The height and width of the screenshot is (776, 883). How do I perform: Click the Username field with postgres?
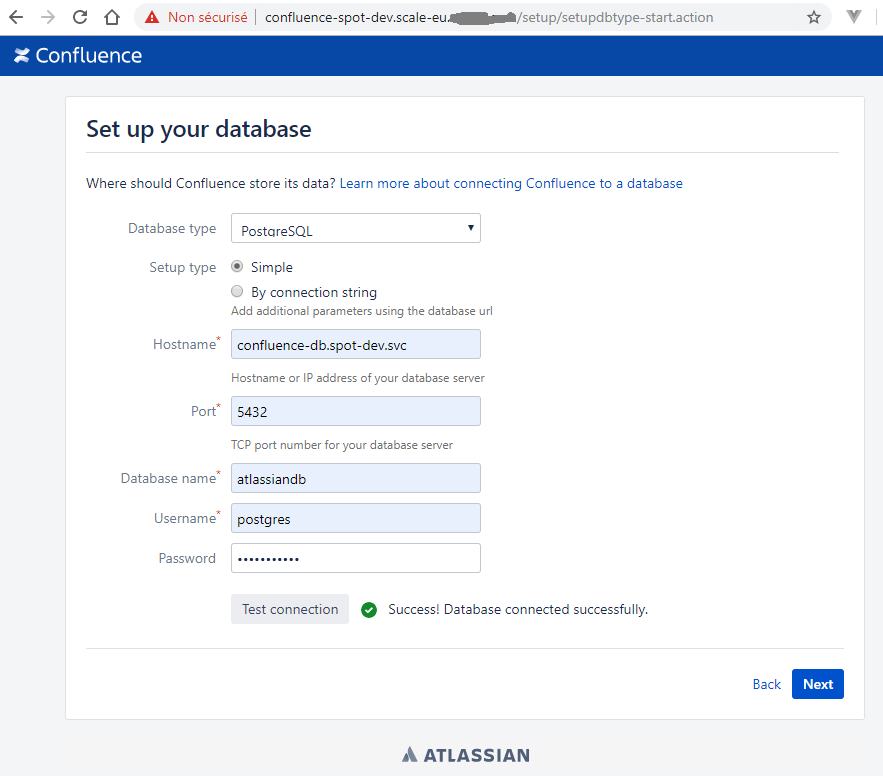coord(355,518)
